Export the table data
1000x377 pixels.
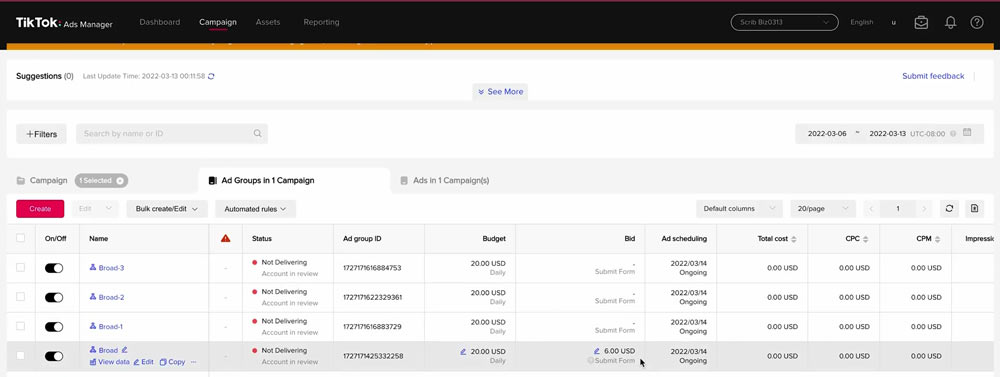coord(974,209)
